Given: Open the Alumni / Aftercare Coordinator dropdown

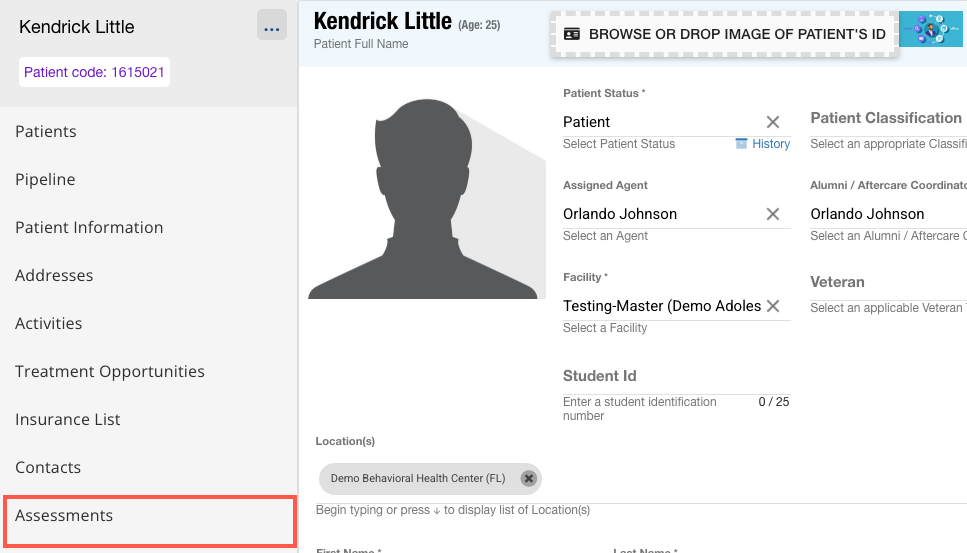Looking at the screenshot, I should point(886,214).
